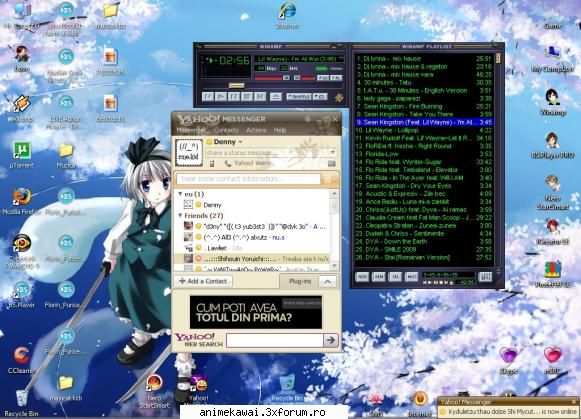This screenshot has height=419, width=581.
Task: Click Winamp's Previous track button
Action: tap(208, 97)
